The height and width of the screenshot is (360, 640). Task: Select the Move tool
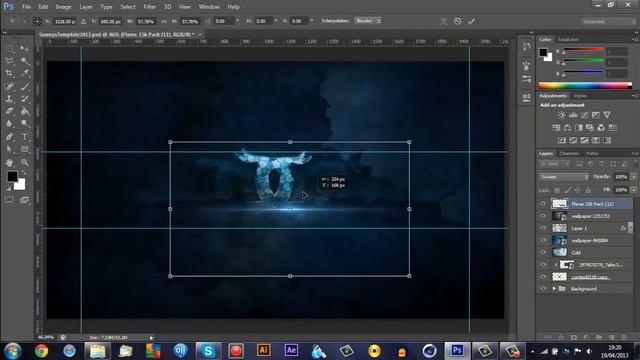[24, 49]
